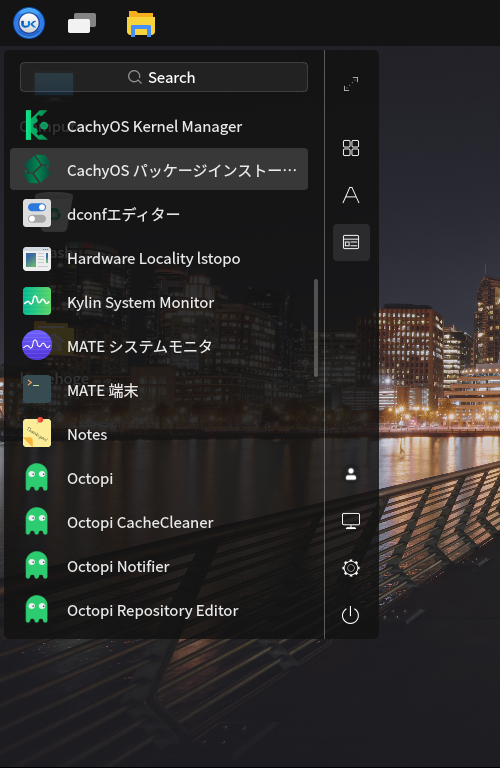
Task: Switch to all apps grid view
Action: 351,147
